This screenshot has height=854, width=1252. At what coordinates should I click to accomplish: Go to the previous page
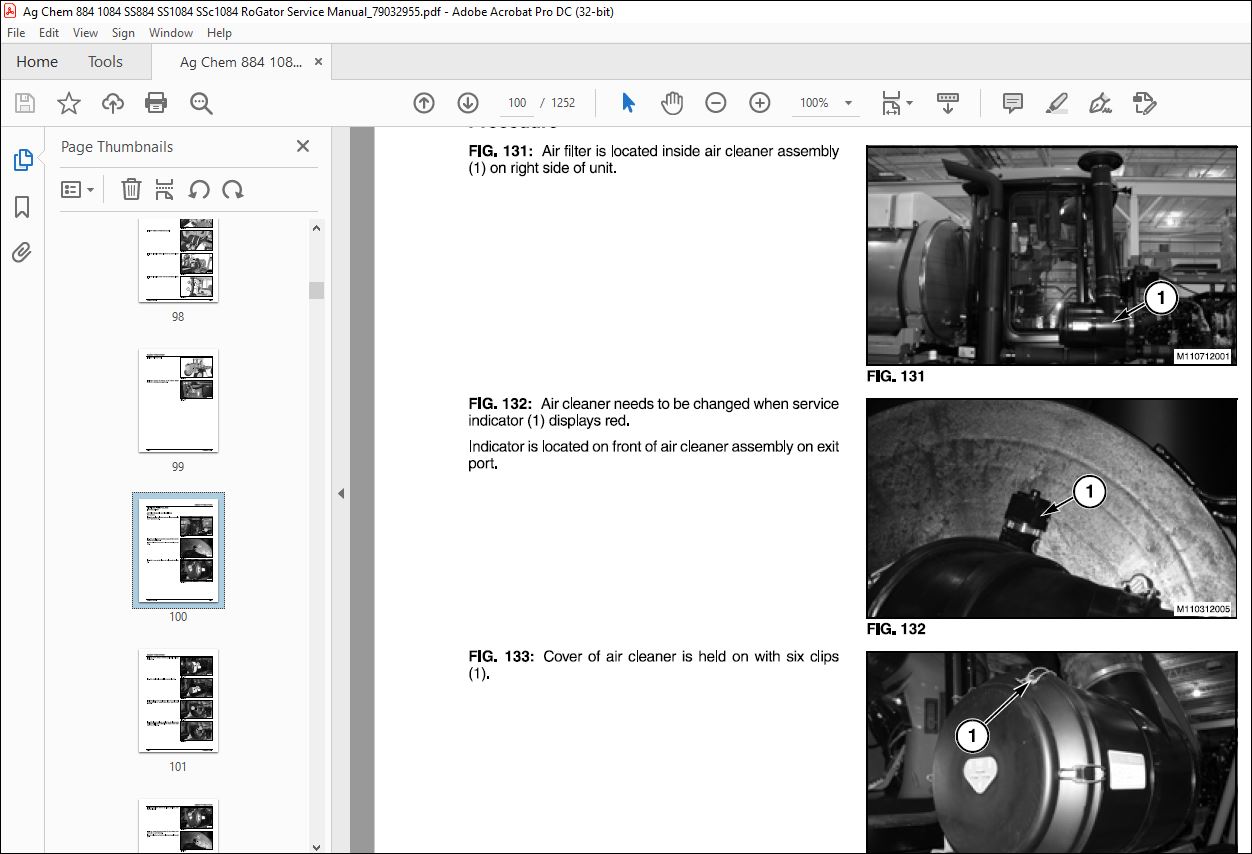[x=424, y=103]
